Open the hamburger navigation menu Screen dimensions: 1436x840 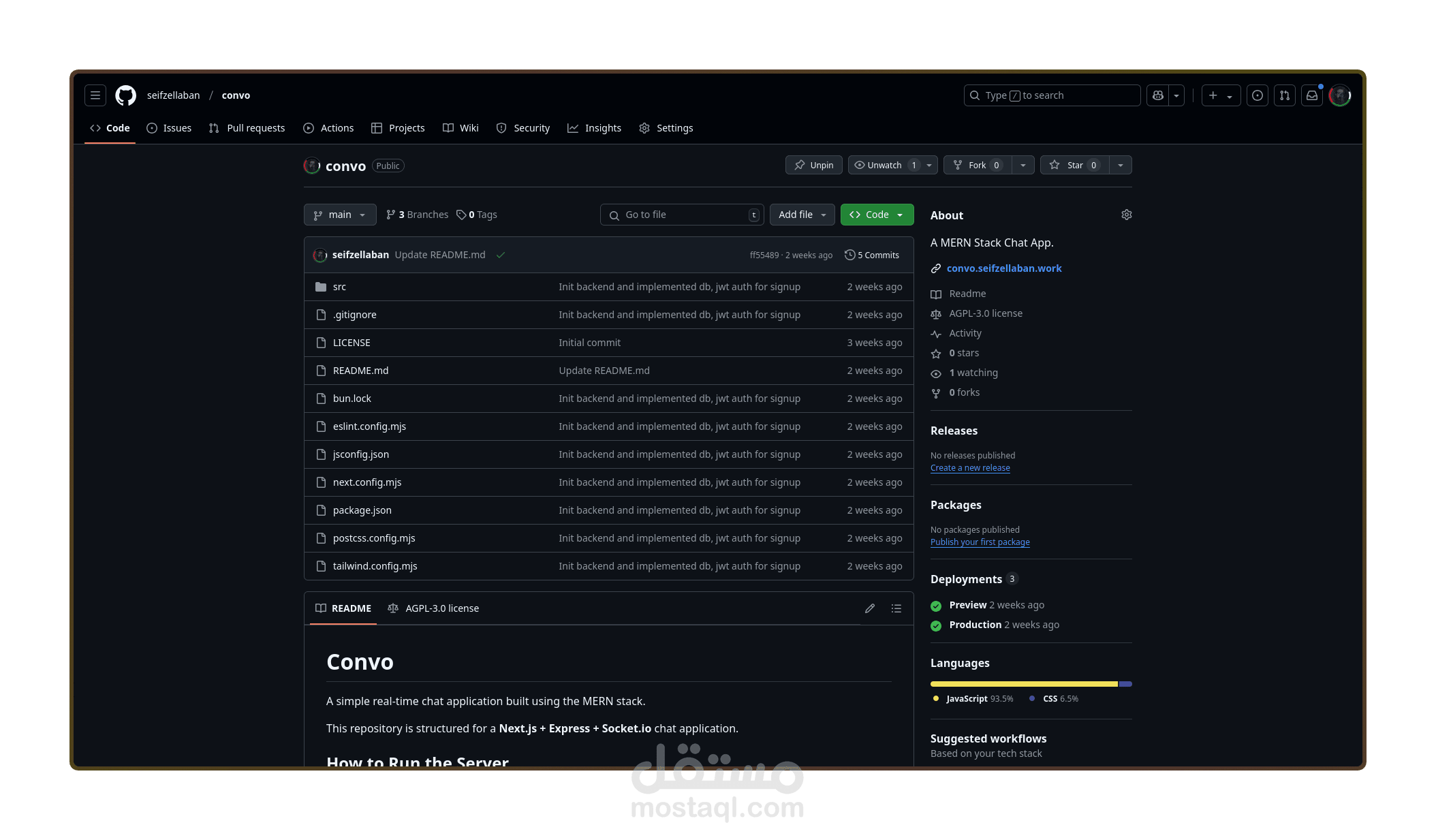click(95, 95)
